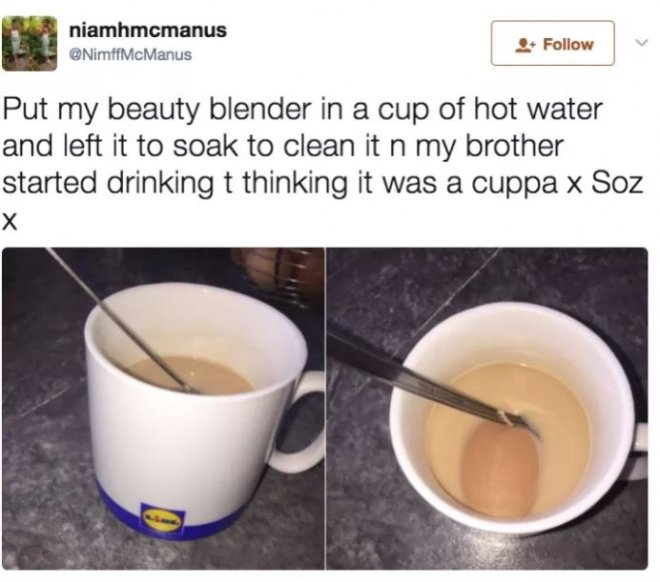Screen dimensions: 660x582
Task: Open niamhmcmanus profile avatar thumbnail
Action: coord(29,43)
